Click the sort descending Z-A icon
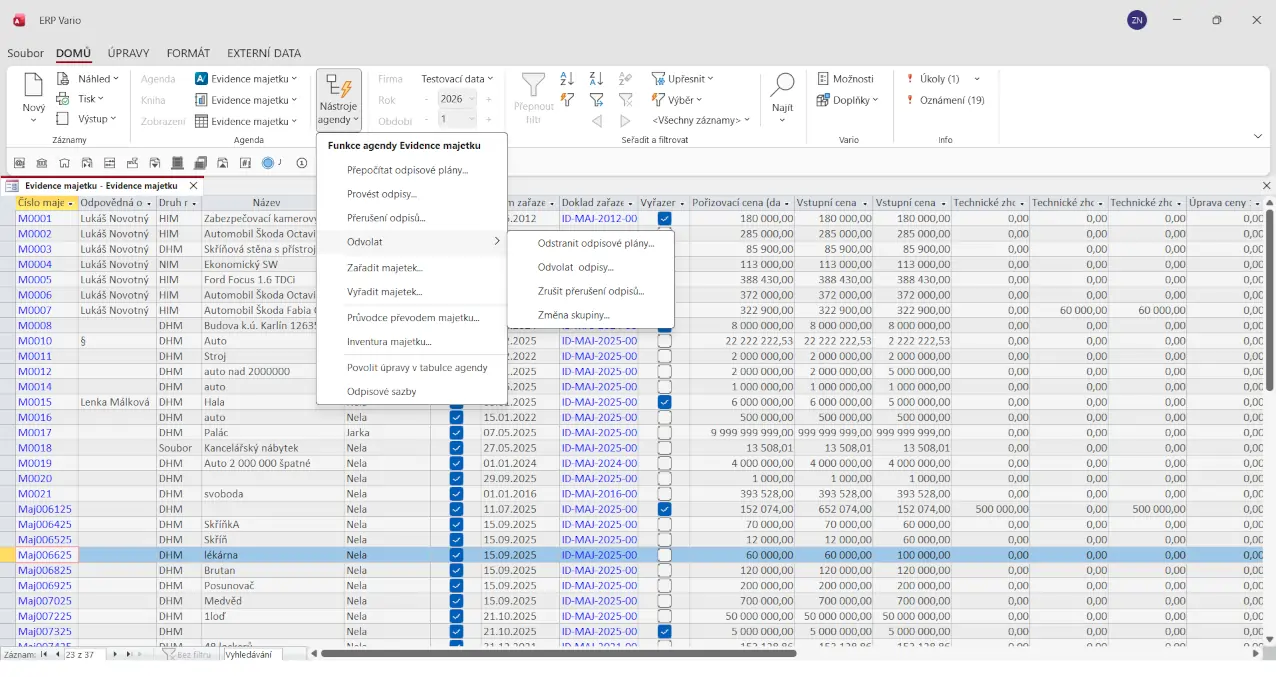The width and height of the screenshot is (1276, 677). pyautogui.click(x=596, y=79)
